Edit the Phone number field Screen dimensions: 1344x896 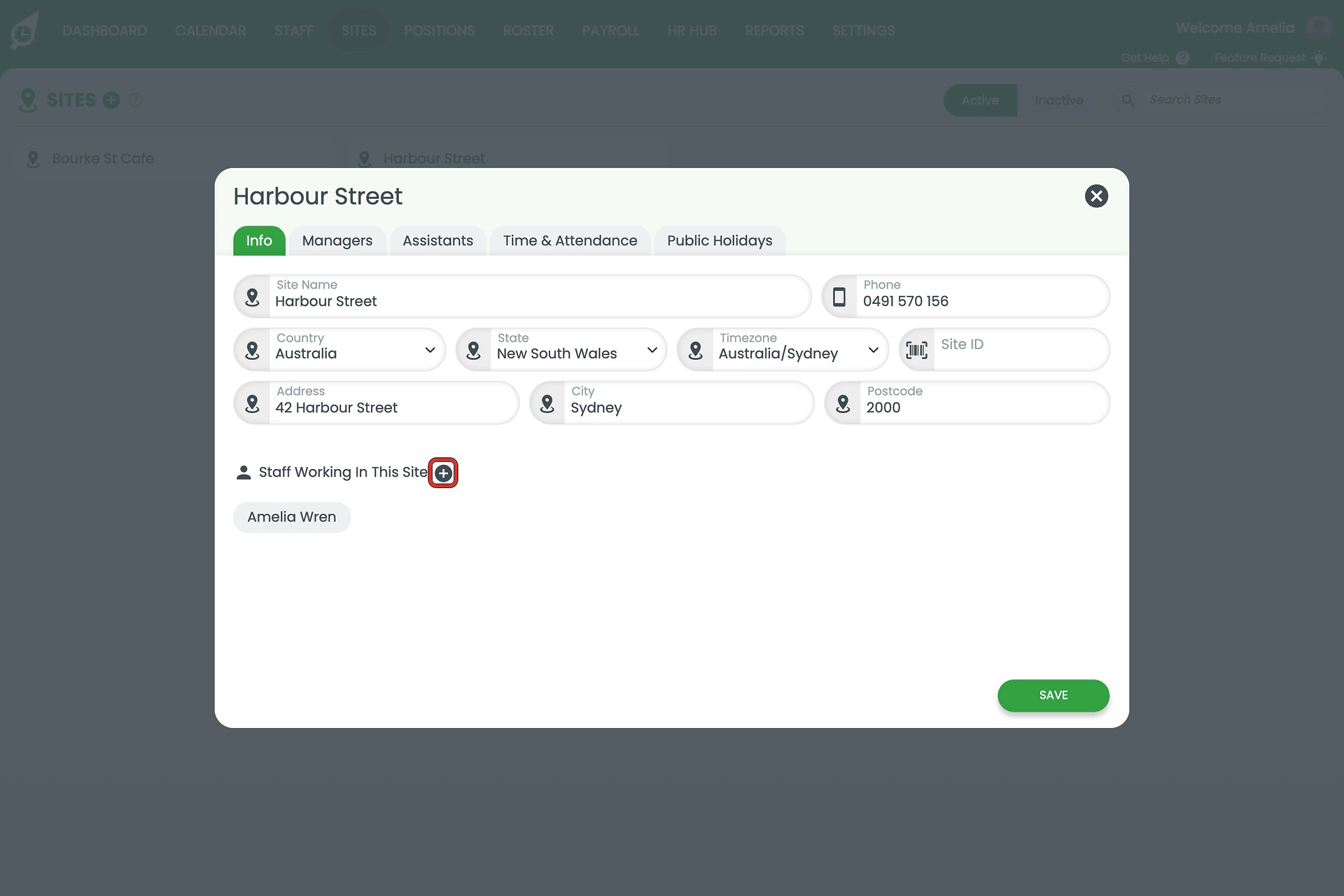965,296
